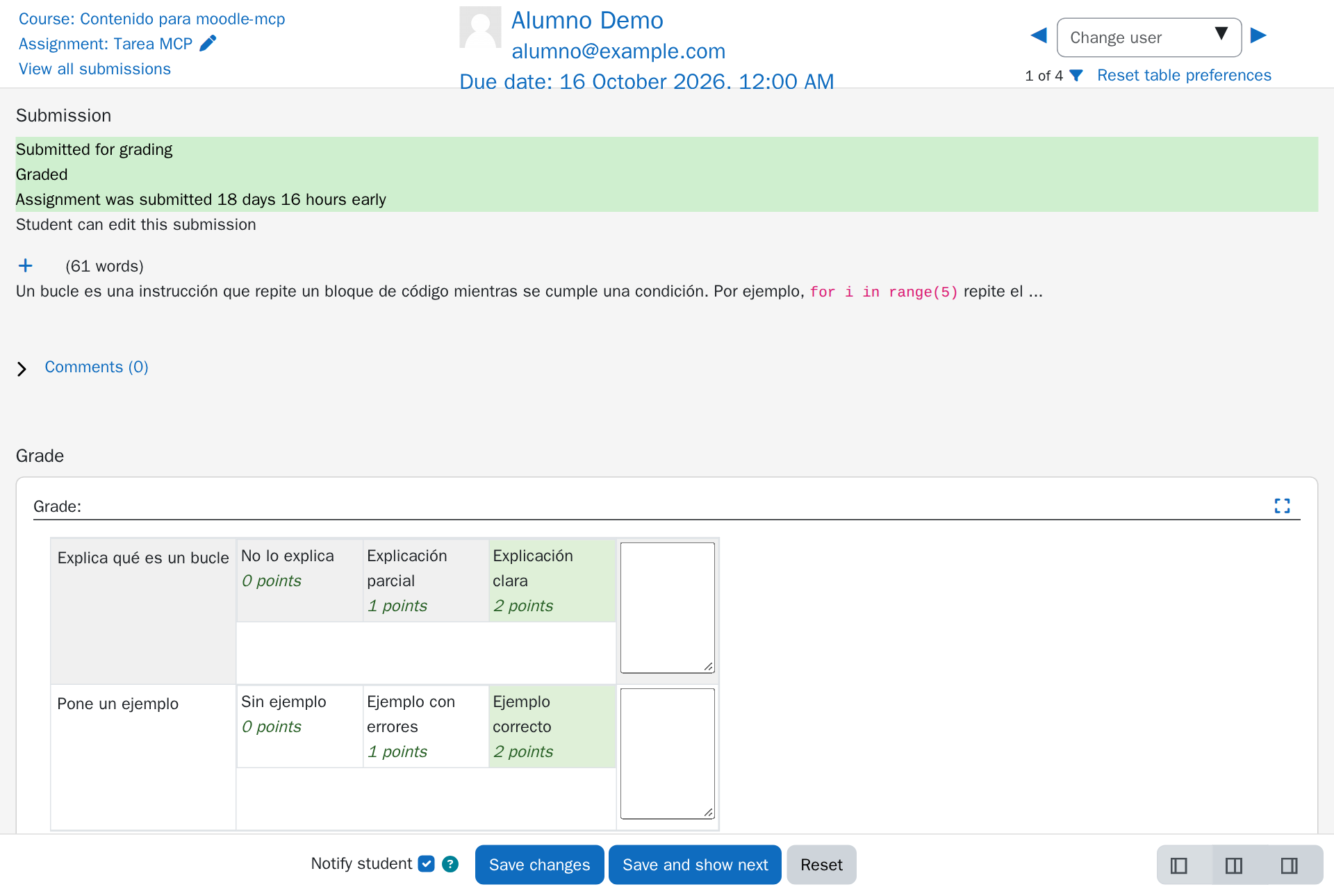This screenshot has height=896, width=1334.
Task: Collapse the review panel layout icon
Action: 1178,865
